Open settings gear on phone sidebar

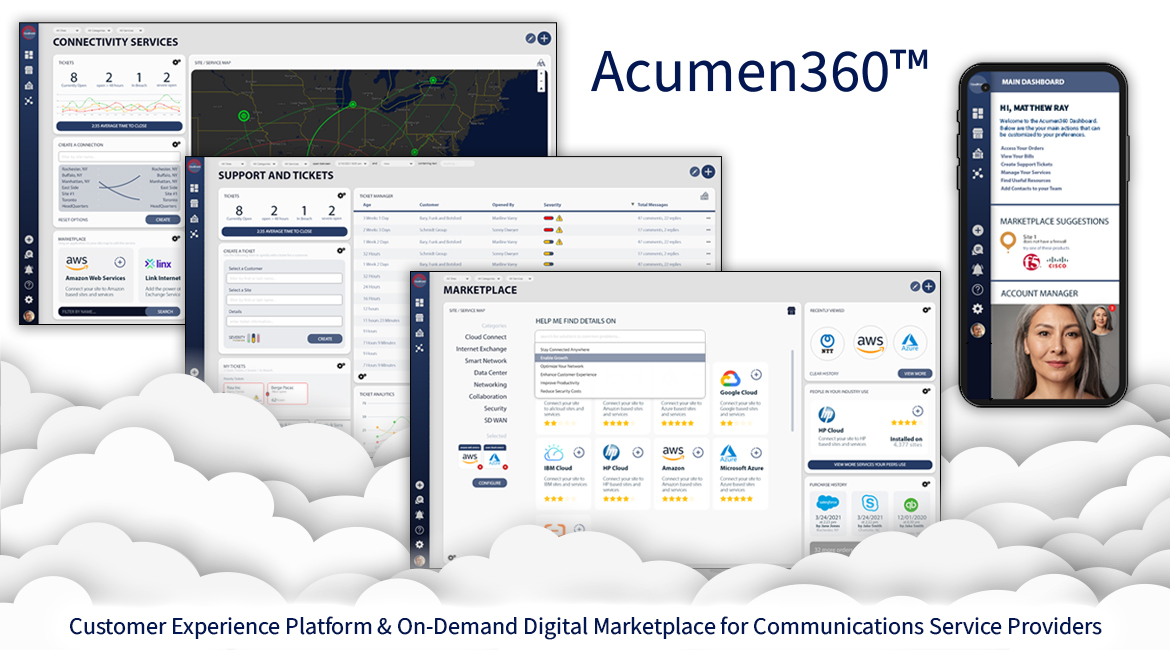[x=977, y=308]
